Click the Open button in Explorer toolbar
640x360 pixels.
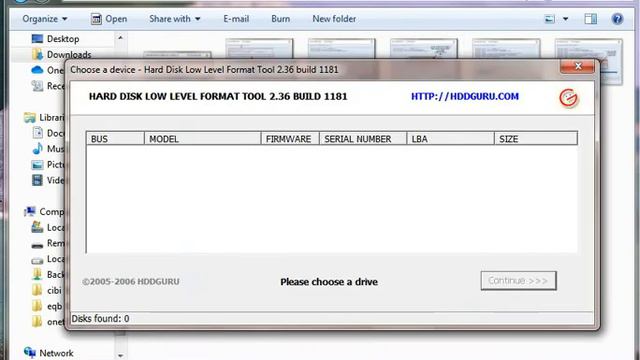(109, 19)
